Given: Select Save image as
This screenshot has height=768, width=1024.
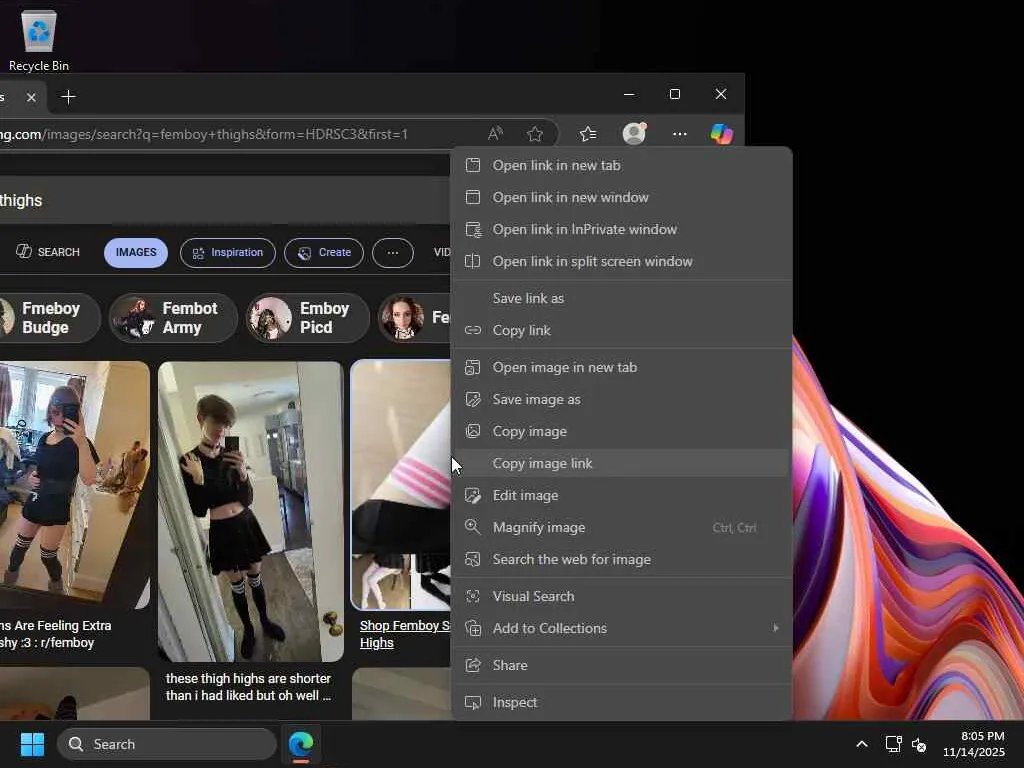Looking at the screenshot, I should point(621,399).
